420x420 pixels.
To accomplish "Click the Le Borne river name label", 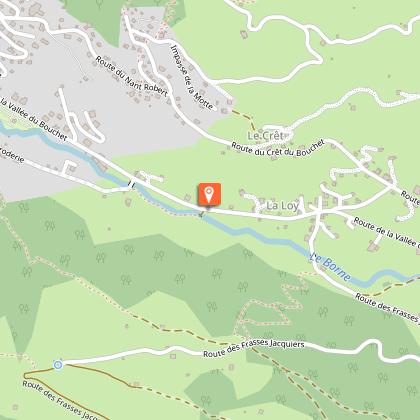I will coord(330,266).
